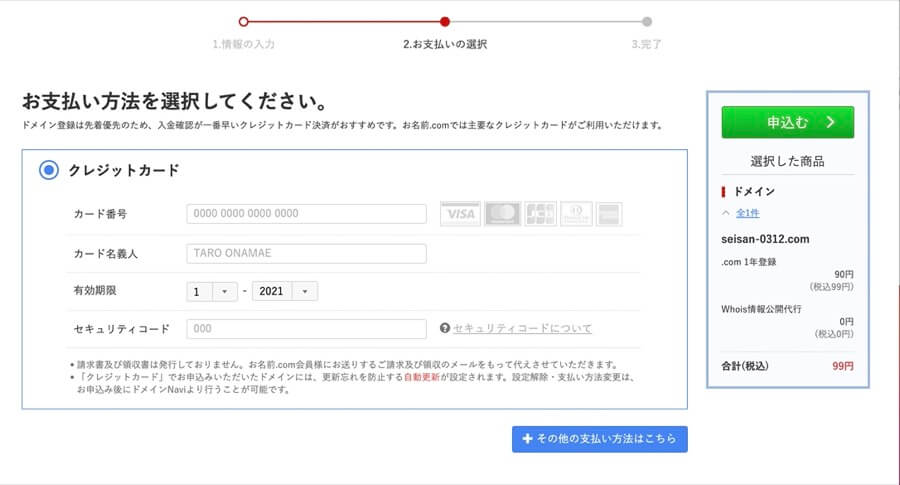
Task: Click その他の支払い方法はこちら button
Action: 599,440
